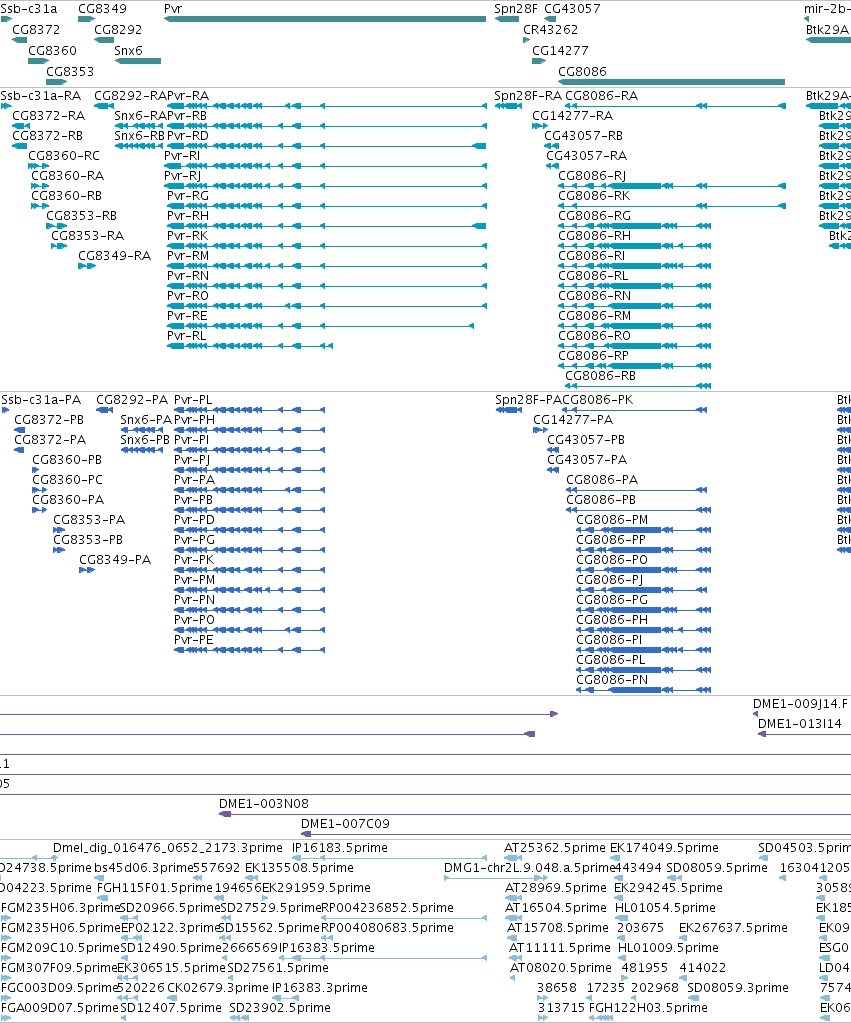Select EST label 'HL01054.5prime'
Viewport: 851px width, 1023px height.
pos(665,908)
